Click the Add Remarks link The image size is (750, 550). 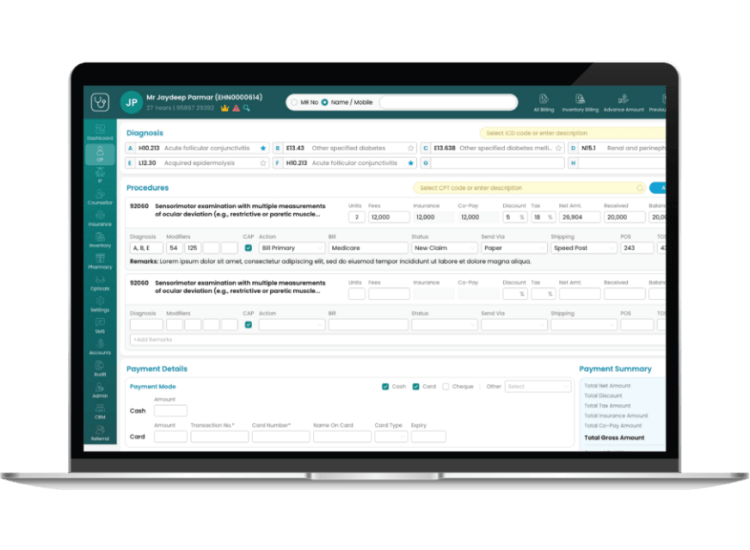151,339
